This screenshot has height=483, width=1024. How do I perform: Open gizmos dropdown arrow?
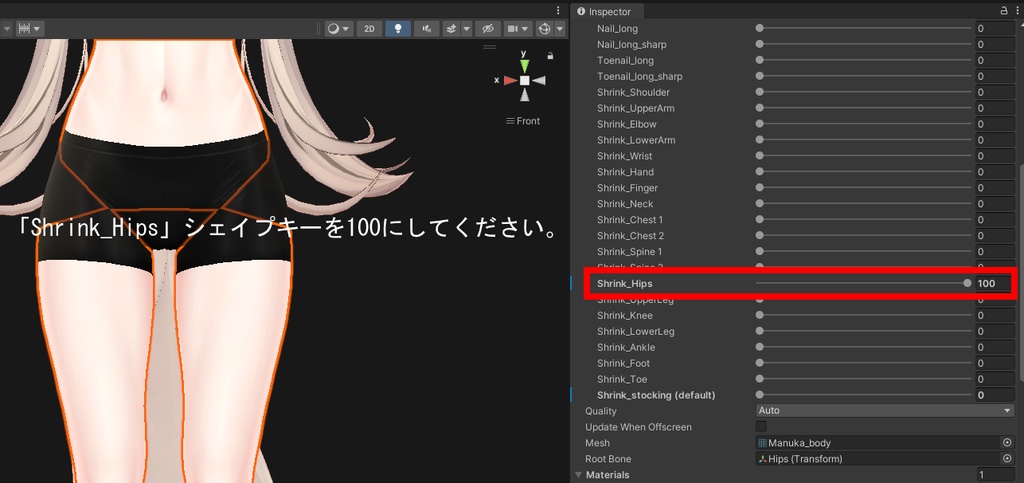tap(560, 29)
